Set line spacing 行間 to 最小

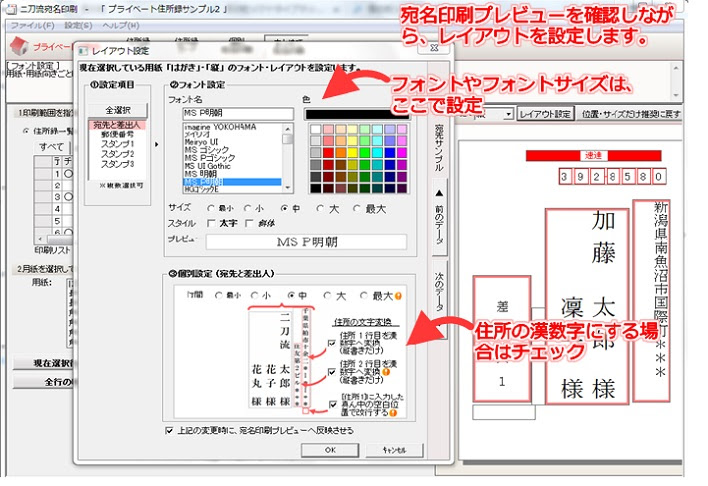219,295
